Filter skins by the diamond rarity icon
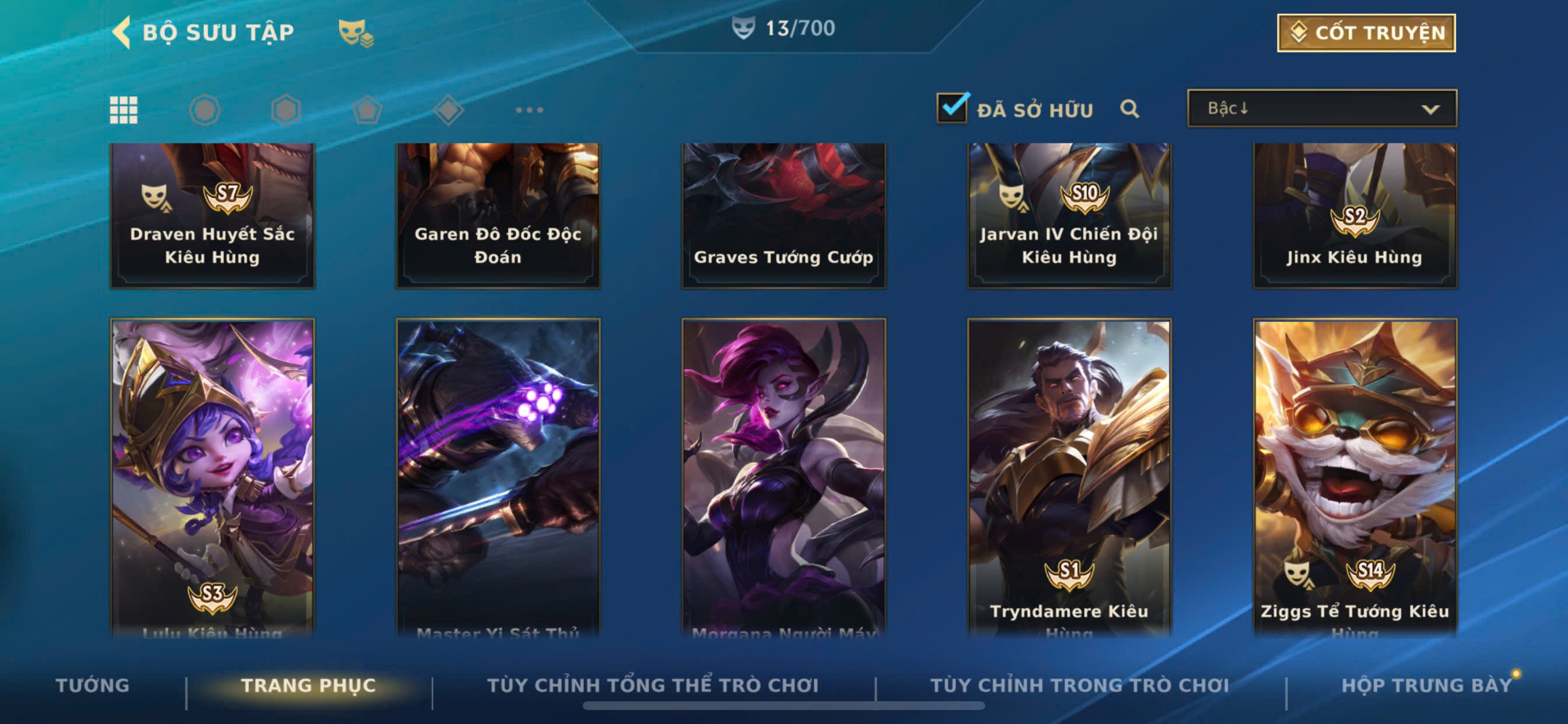The height and width of the screenshot is (724, 1568). (x=449, y=110)
